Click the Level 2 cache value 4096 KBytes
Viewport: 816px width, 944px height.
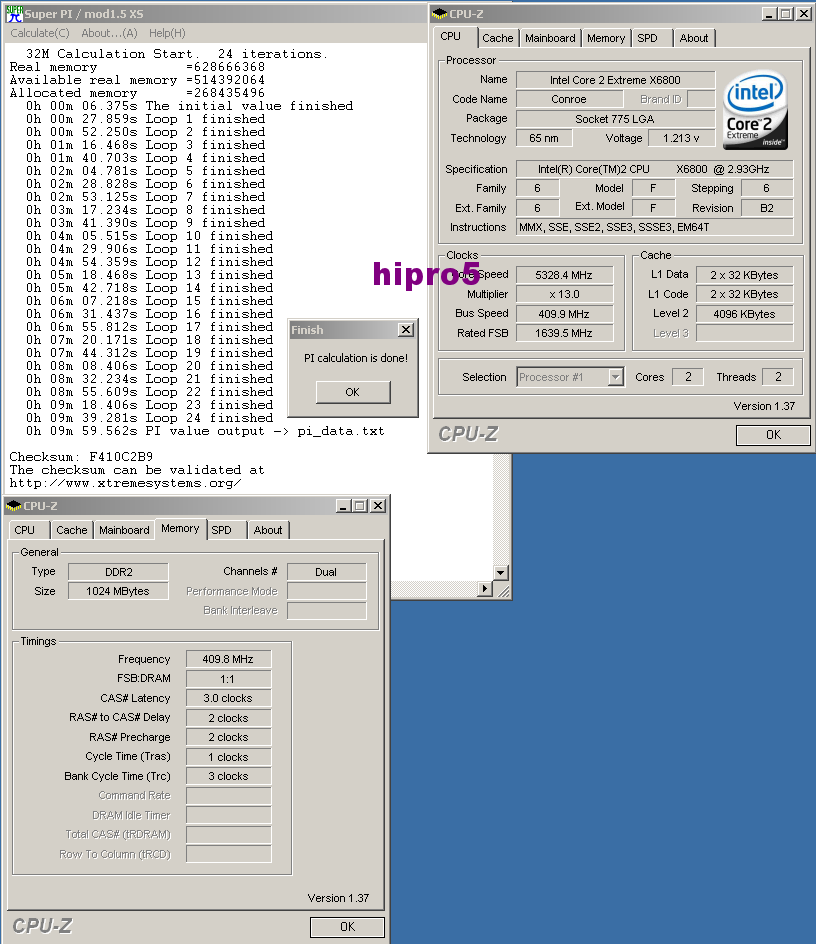[744, 314]
